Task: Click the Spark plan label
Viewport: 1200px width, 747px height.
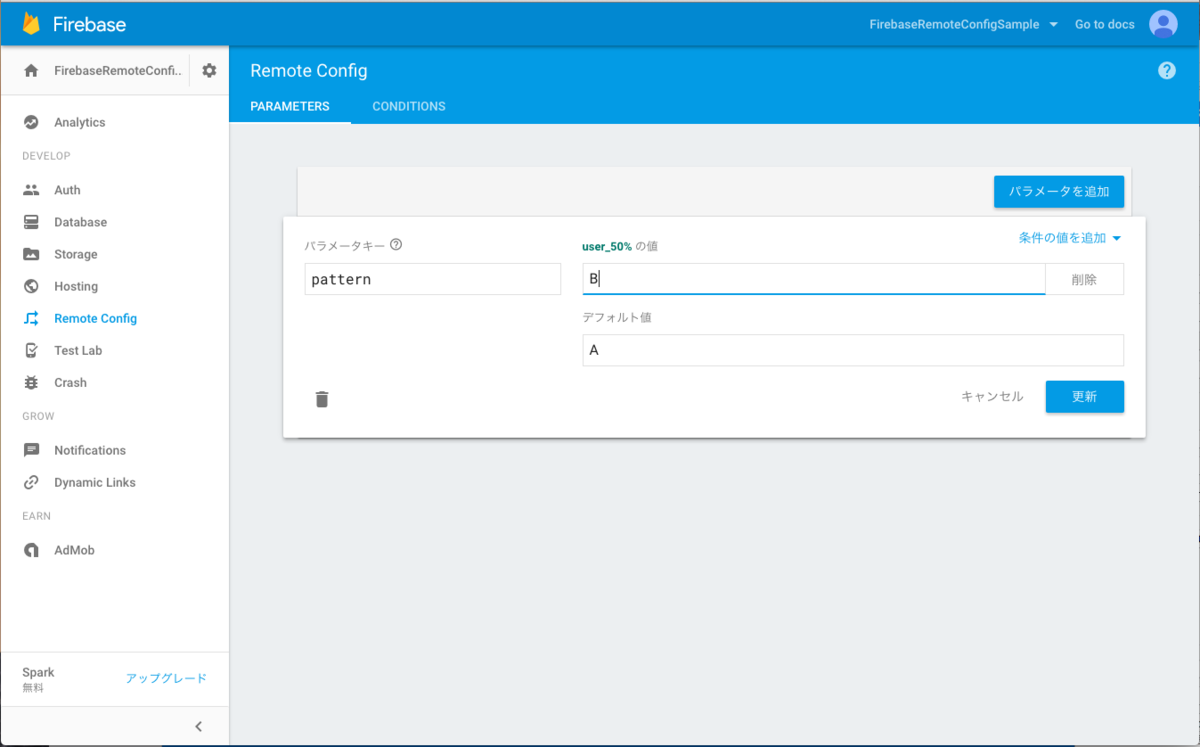Action: pyautogui.click(x=38, y=672)
